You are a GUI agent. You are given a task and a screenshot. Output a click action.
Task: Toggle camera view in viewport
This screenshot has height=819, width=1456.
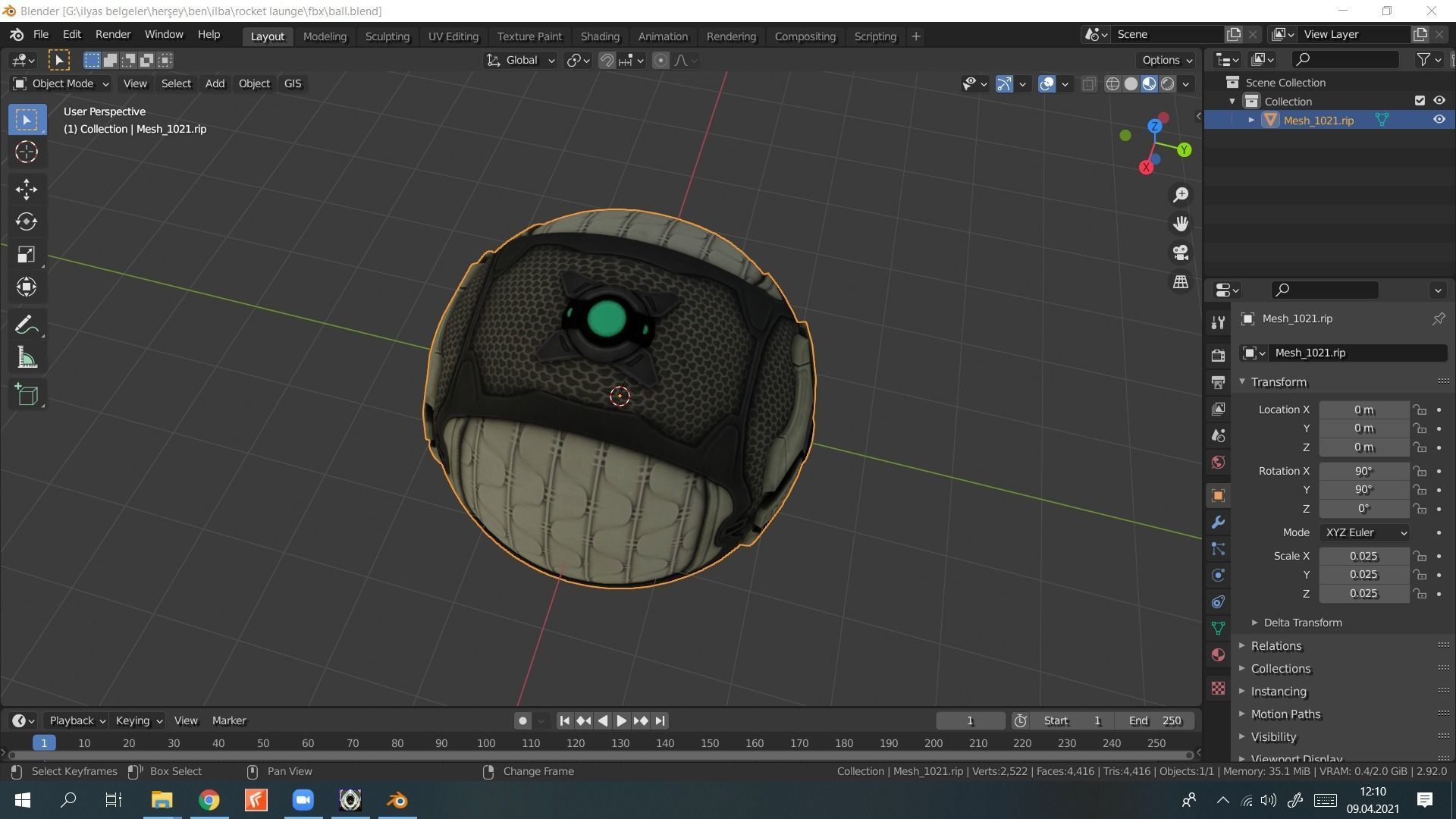click(1181, 253)
